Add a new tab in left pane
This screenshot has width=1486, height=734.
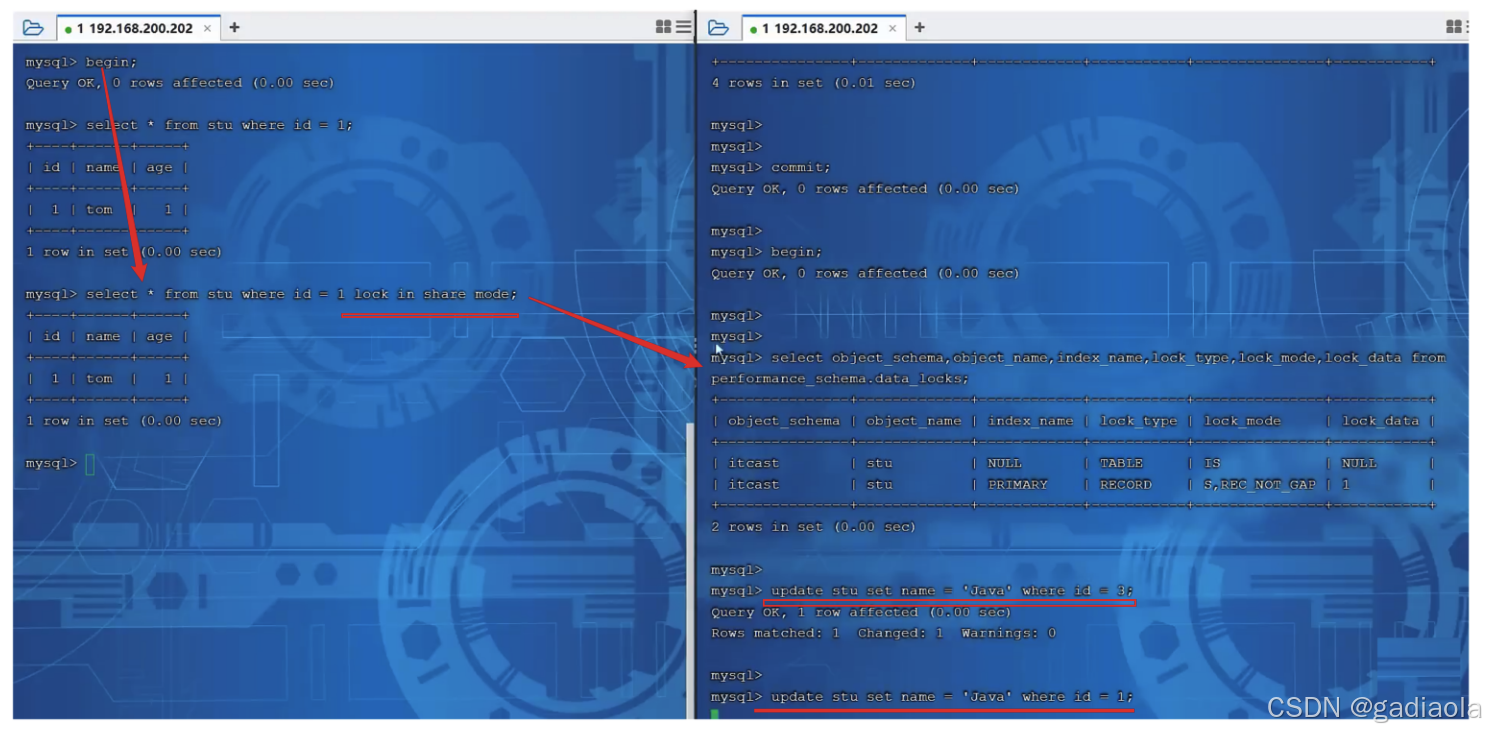[x=234, y=27]
